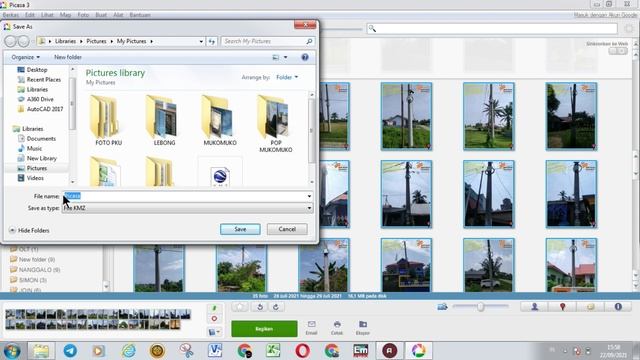This screenshot has width=640, height=360.
Task: Click the magnifier in Search My Pictures
Action: 309,41
